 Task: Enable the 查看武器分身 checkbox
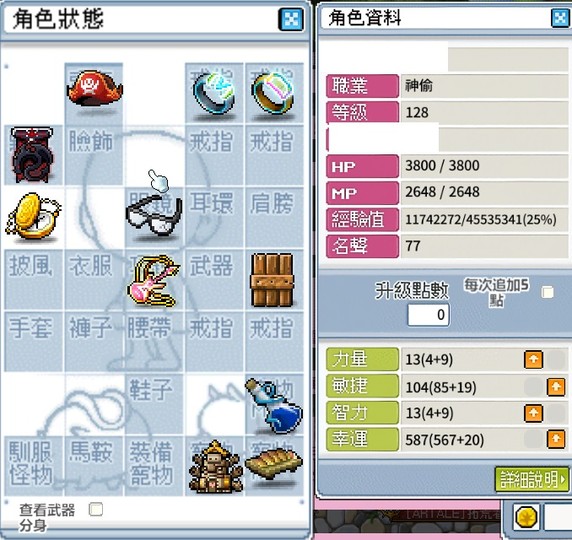point(96,509)
